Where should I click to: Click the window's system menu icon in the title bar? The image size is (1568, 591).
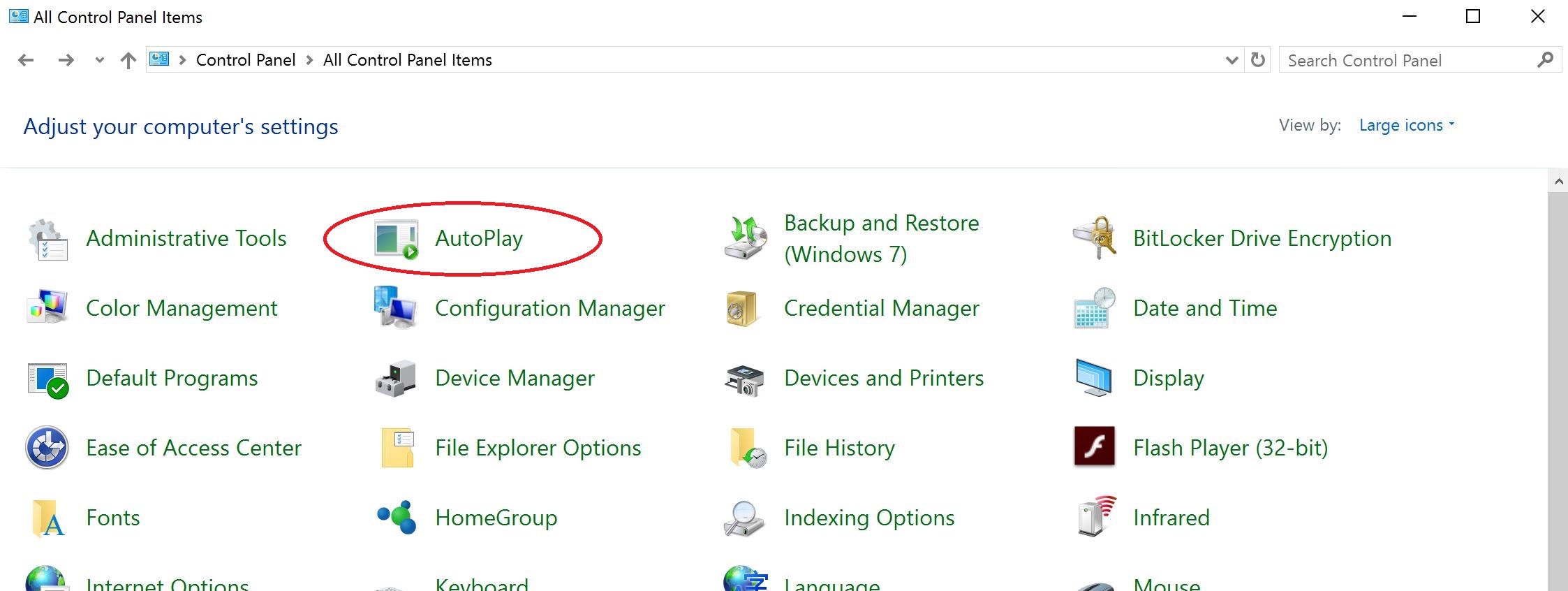pos(18,16)
